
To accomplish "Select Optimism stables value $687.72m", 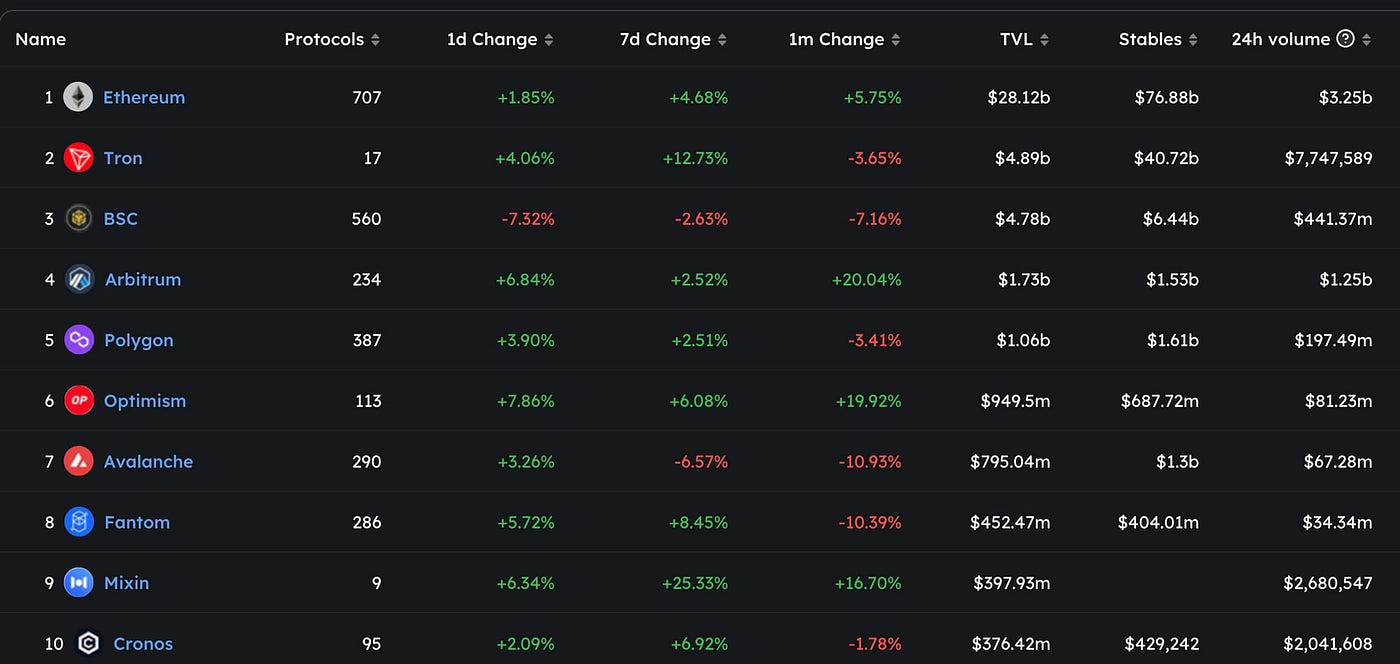I will tap(1160, 400).
